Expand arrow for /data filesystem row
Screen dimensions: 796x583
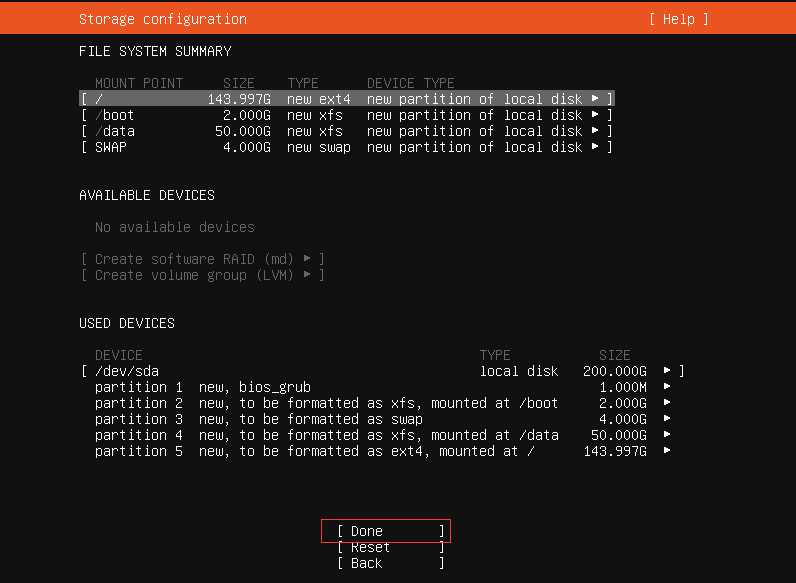point(595,131)
